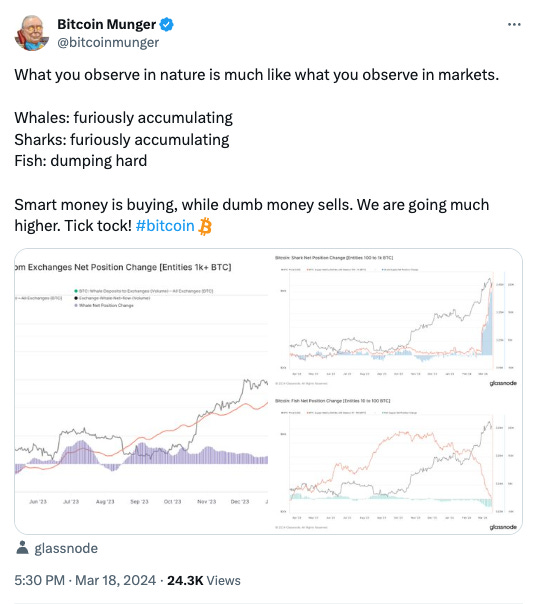Click the orange Bitcoin emoji symbol
The height and width of the screenshot is (604, 538).
[205, 226]
